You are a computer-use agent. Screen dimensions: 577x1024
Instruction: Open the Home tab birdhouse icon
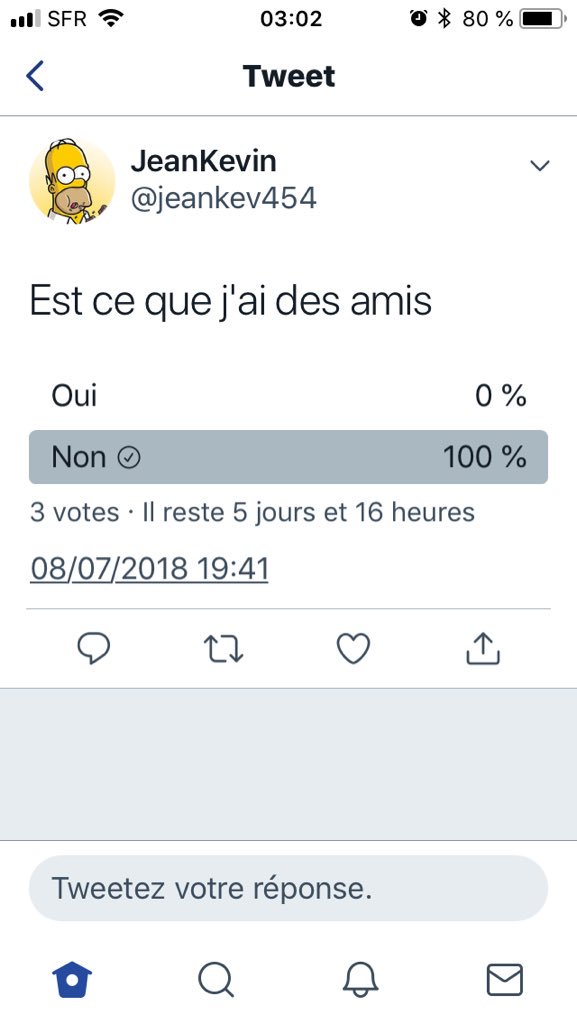pyautogui.click(x=72, y=980)
